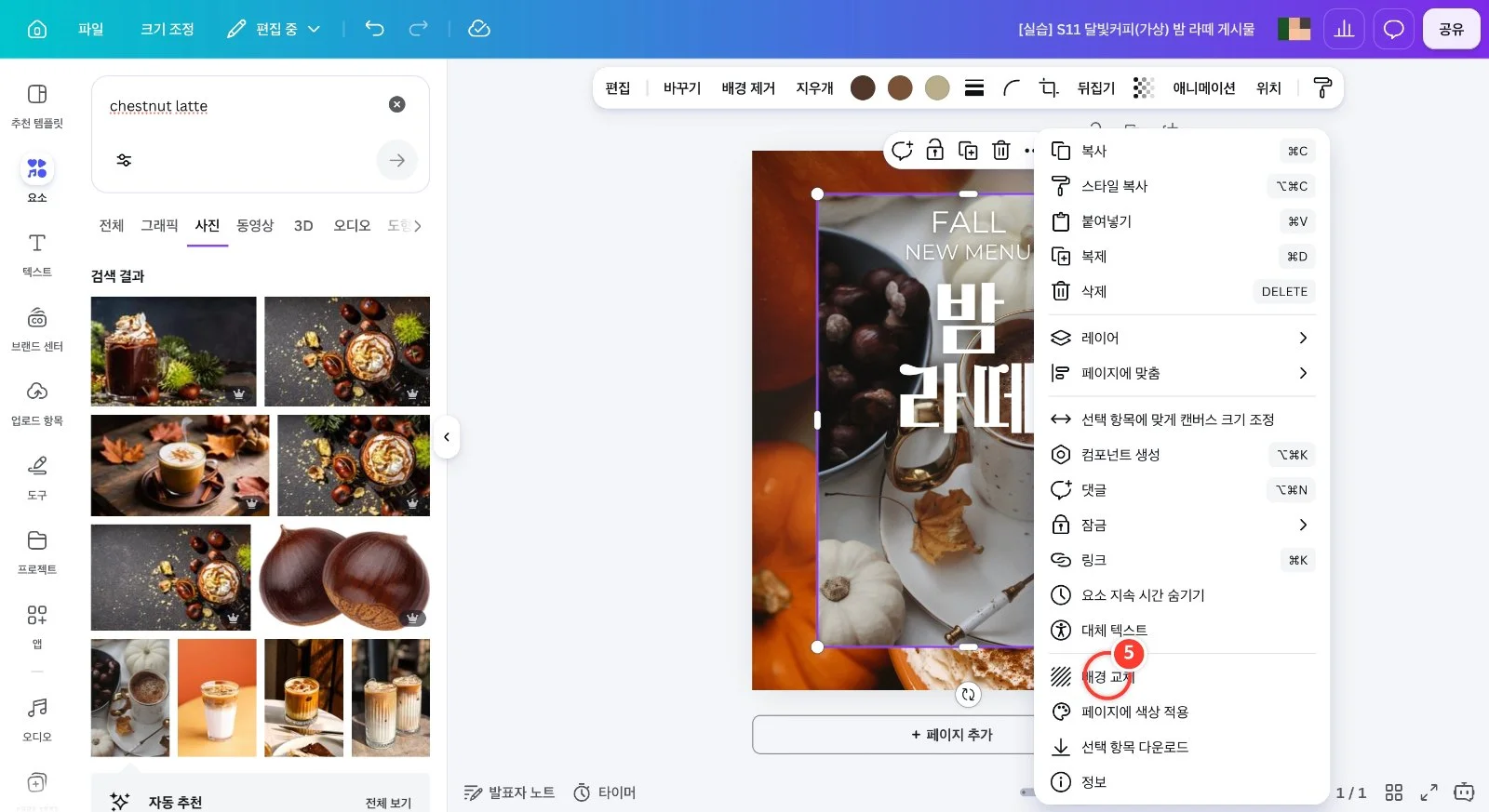This screenshot has height=812, width=1489.
Task: Open 프로젝트 in the sidebar
Action: coord(37,551)
